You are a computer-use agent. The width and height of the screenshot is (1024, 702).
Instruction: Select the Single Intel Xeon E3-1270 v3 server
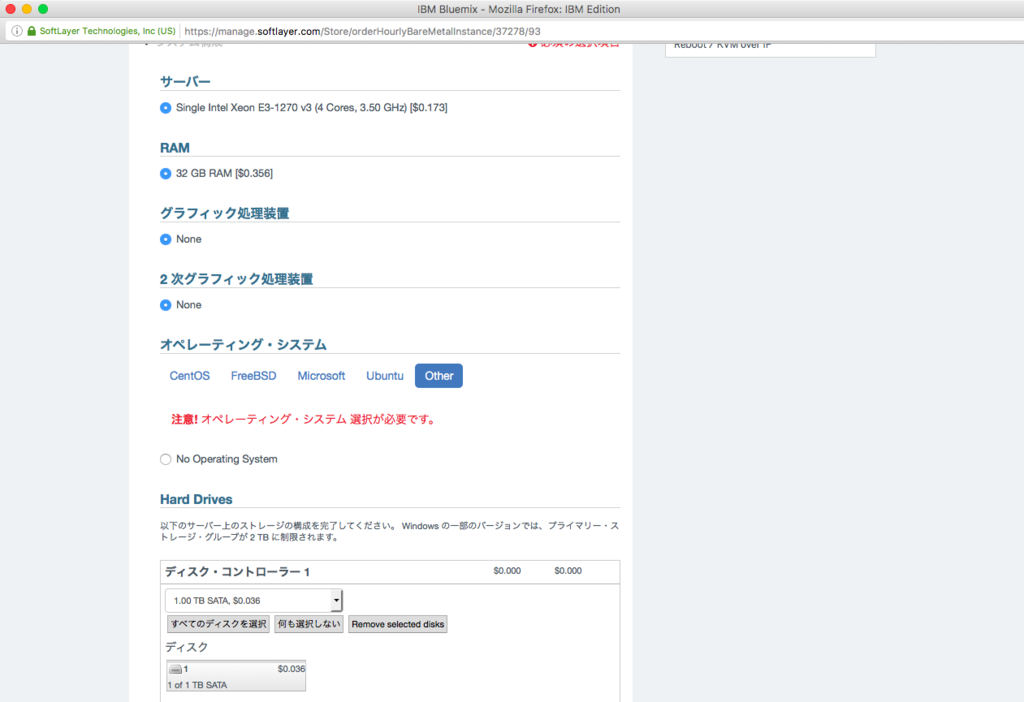click(x=164, y=107)
